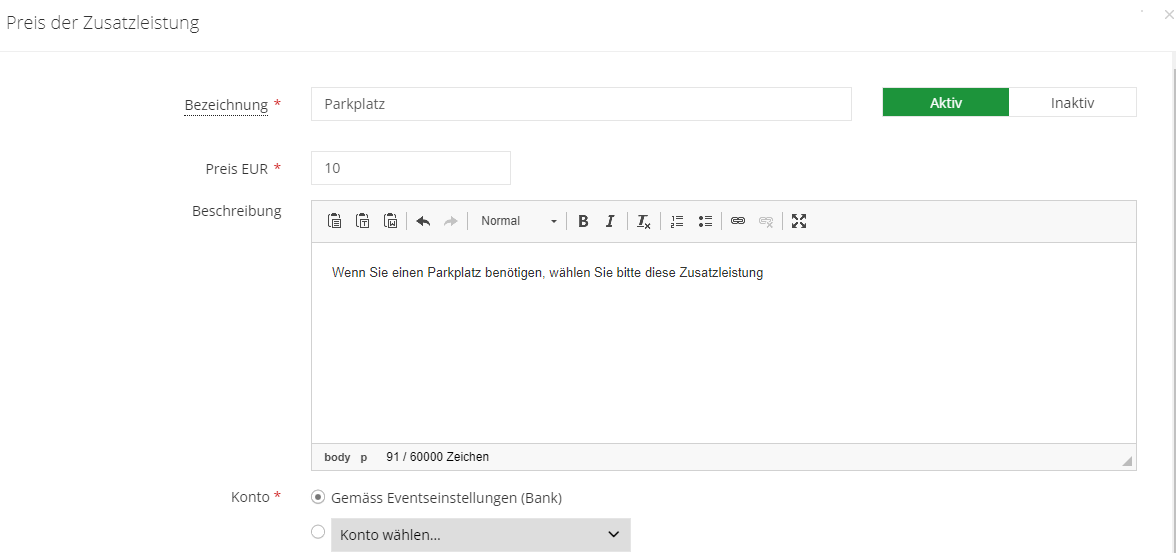Set the status to Aktiv
The width and height of the screenshot is (1176, 553).
tap(945, 103)
